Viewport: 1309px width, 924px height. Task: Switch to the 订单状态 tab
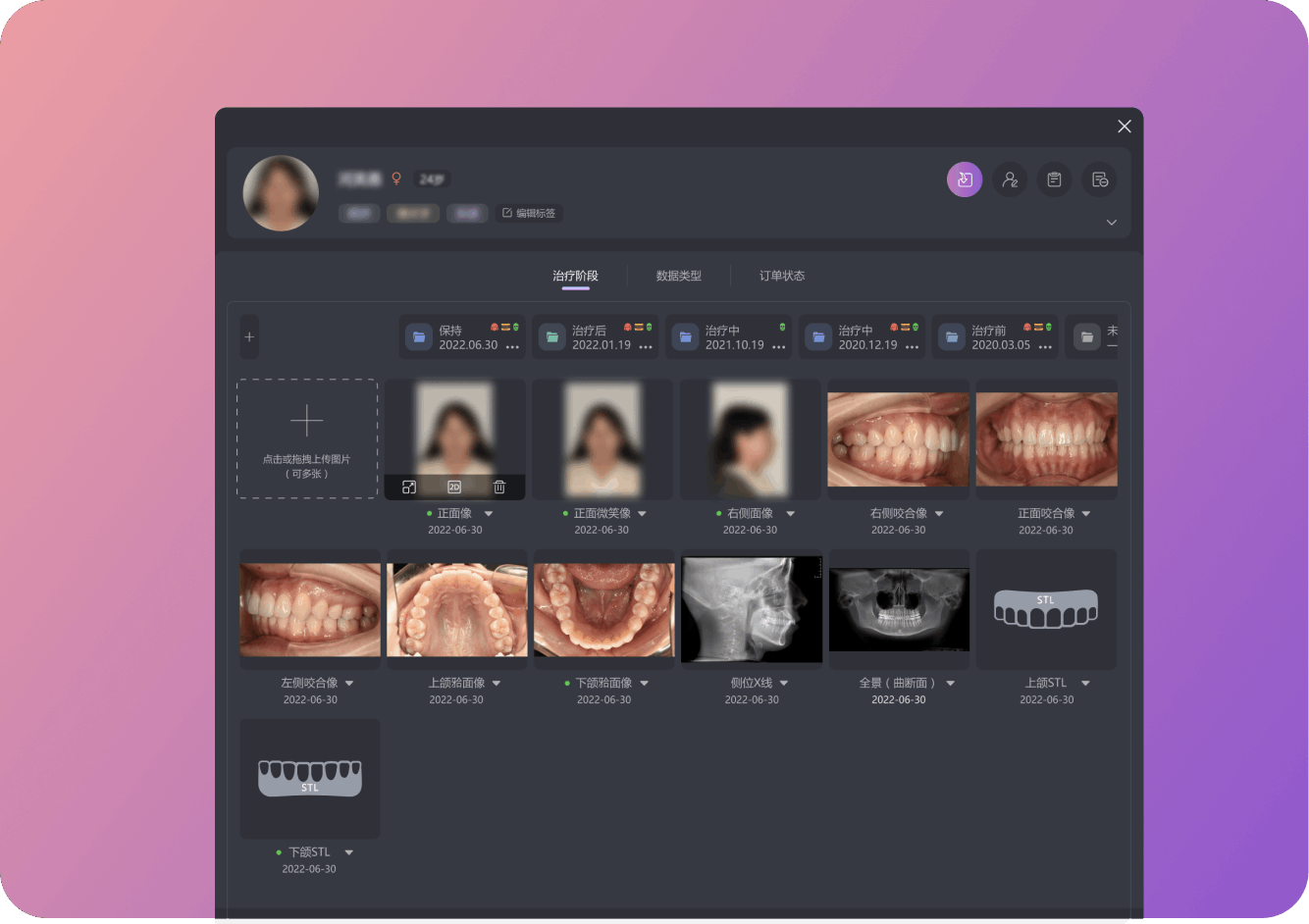782,276
